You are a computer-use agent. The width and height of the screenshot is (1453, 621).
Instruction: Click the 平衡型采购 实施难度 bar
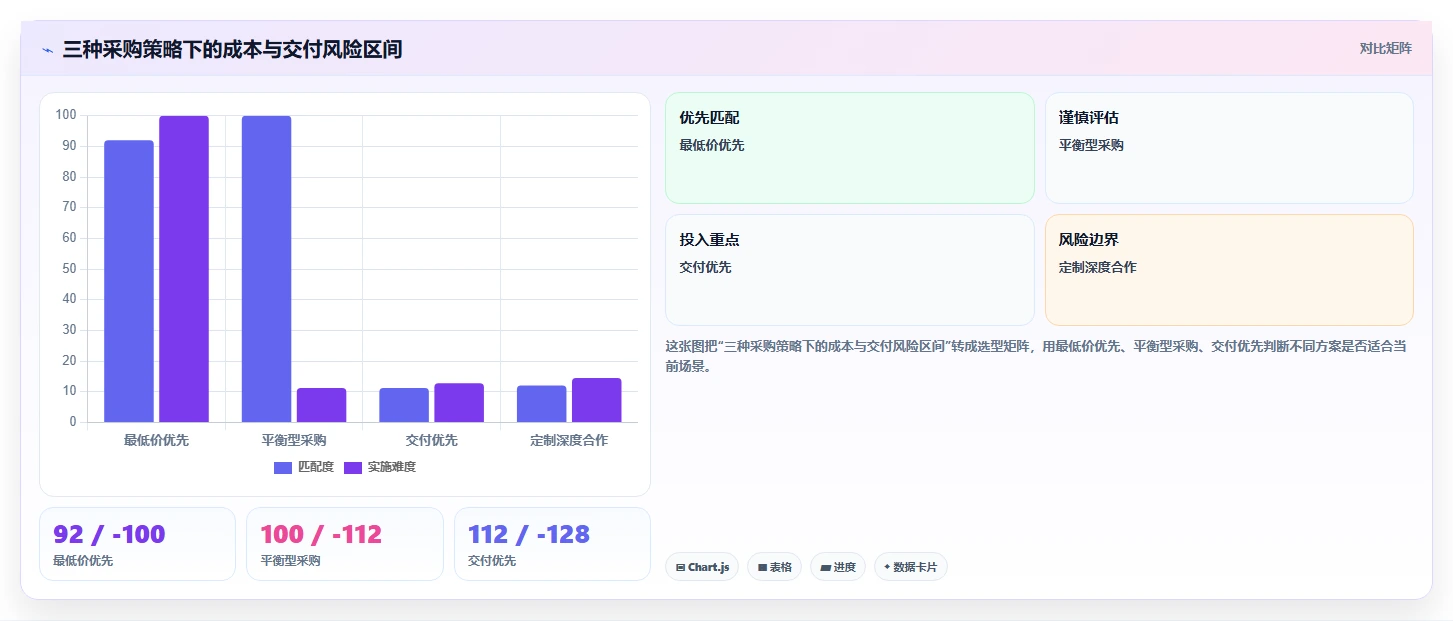click(321, 405)
